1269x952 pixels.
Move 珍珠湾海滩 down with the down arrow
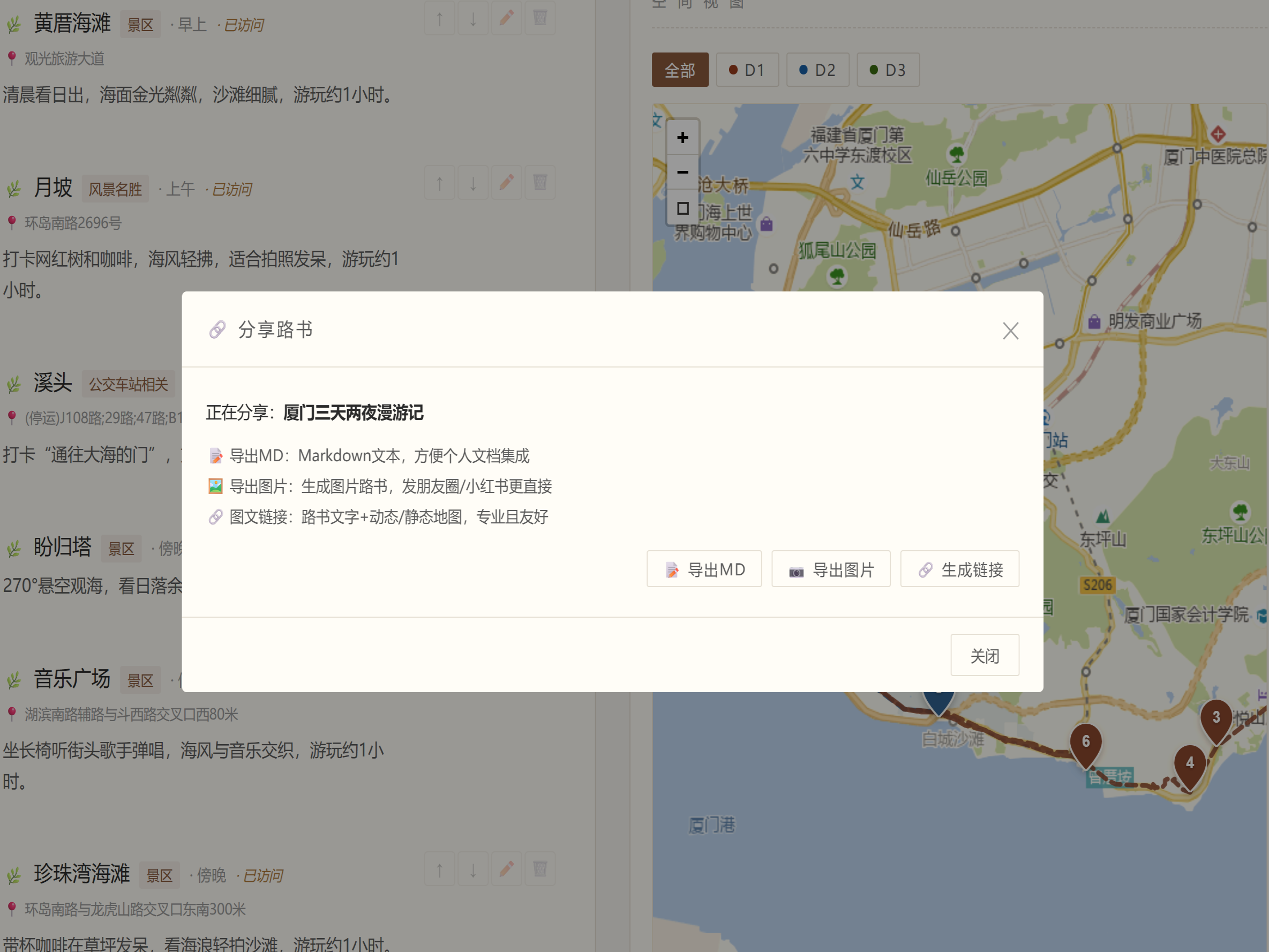(x=472, y=869)
